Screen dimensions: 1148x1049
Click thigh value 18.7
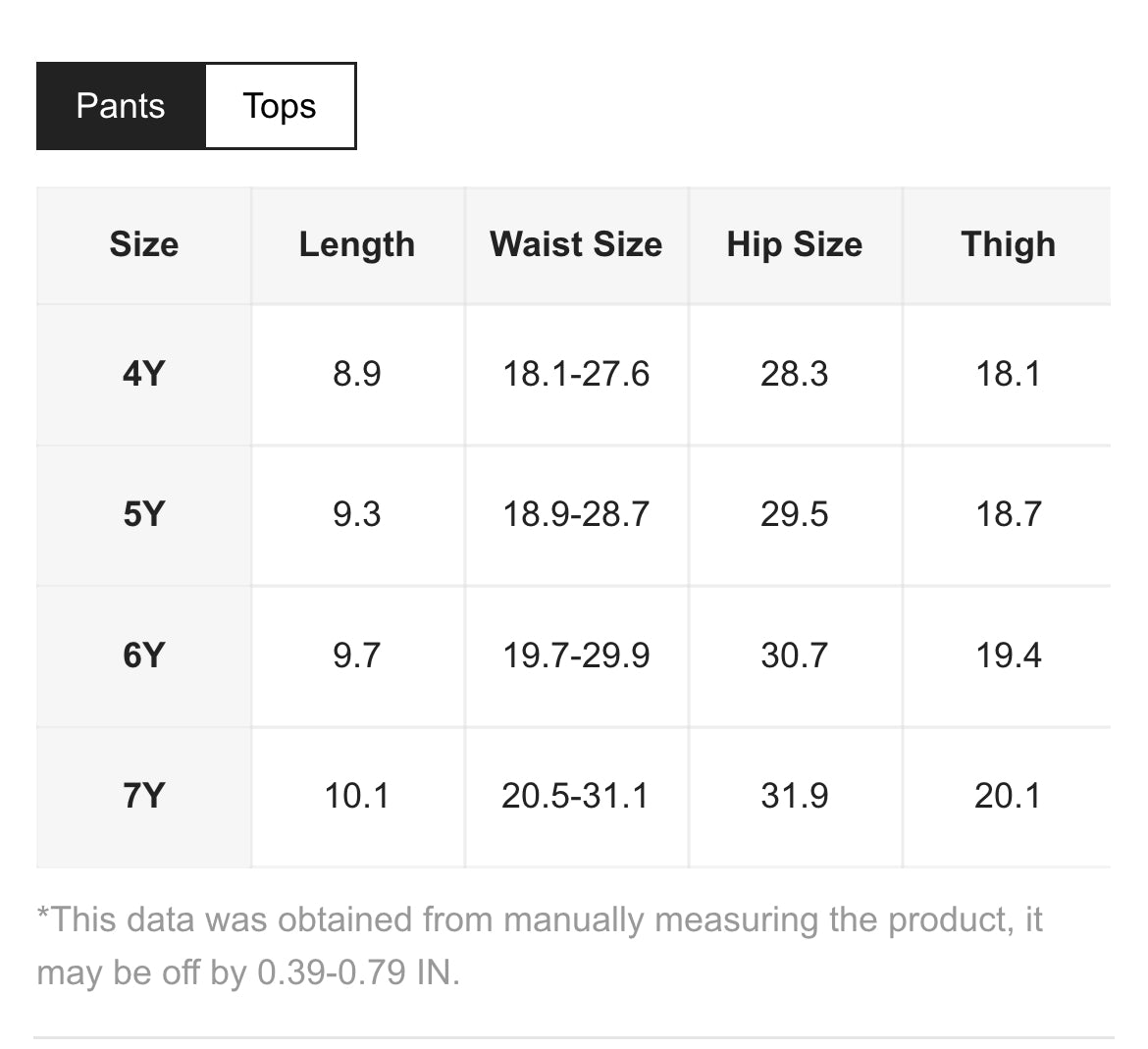point(1009,514)
